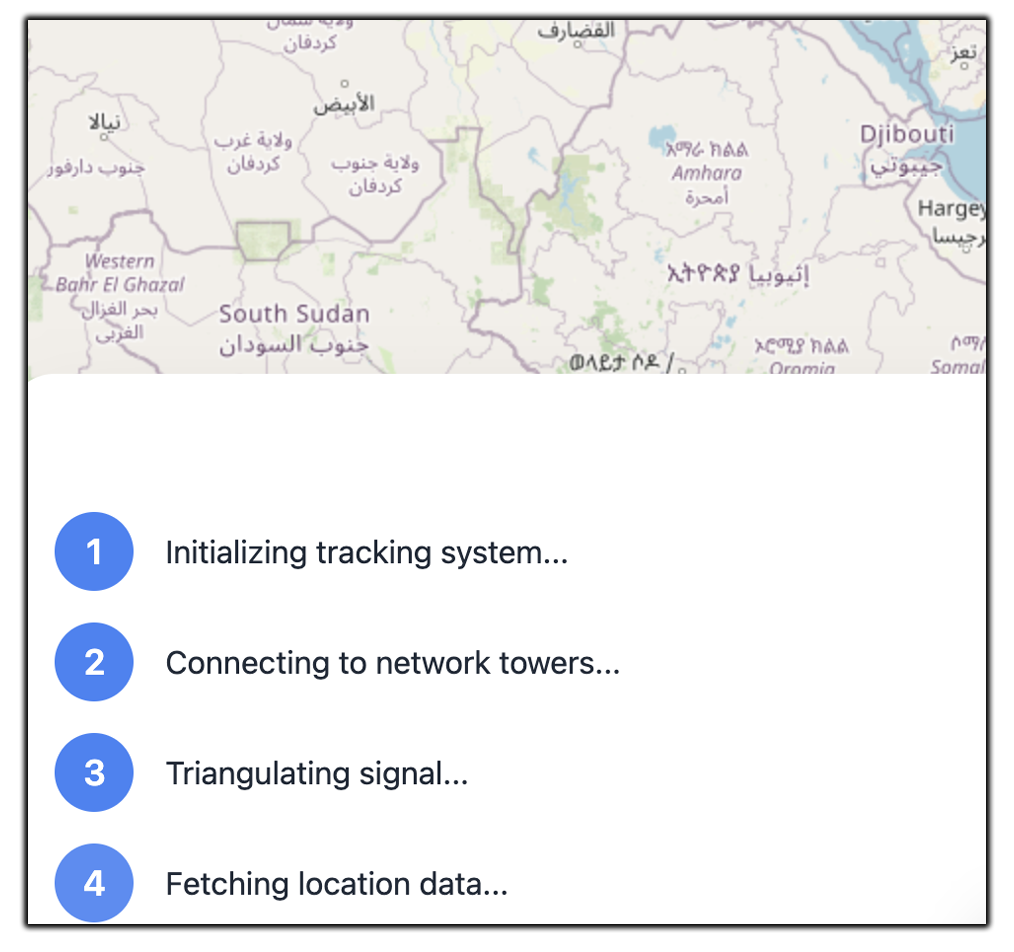Click the step 1 circle icon
Image resolution: width=1014 pixels, height=952 pixels.
click(94, 552)
